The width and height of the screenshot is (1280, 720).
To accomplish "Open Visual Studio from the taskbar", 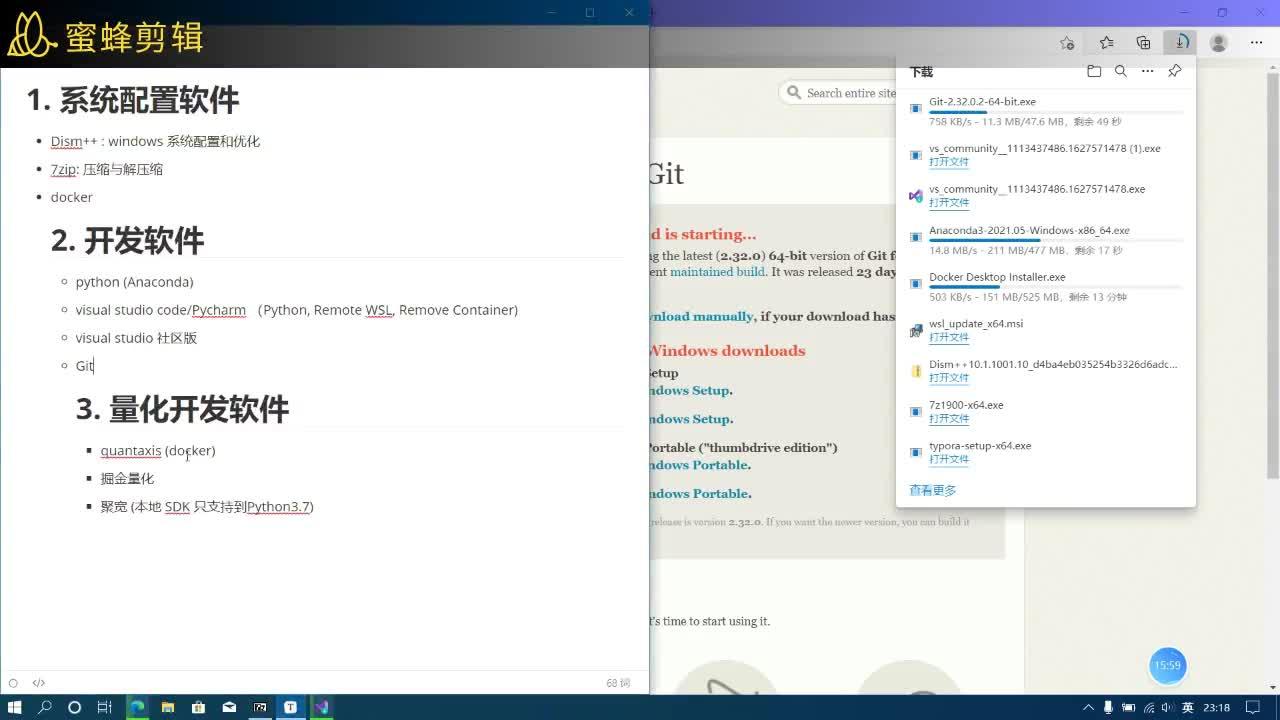I will [x=321, y=707].
